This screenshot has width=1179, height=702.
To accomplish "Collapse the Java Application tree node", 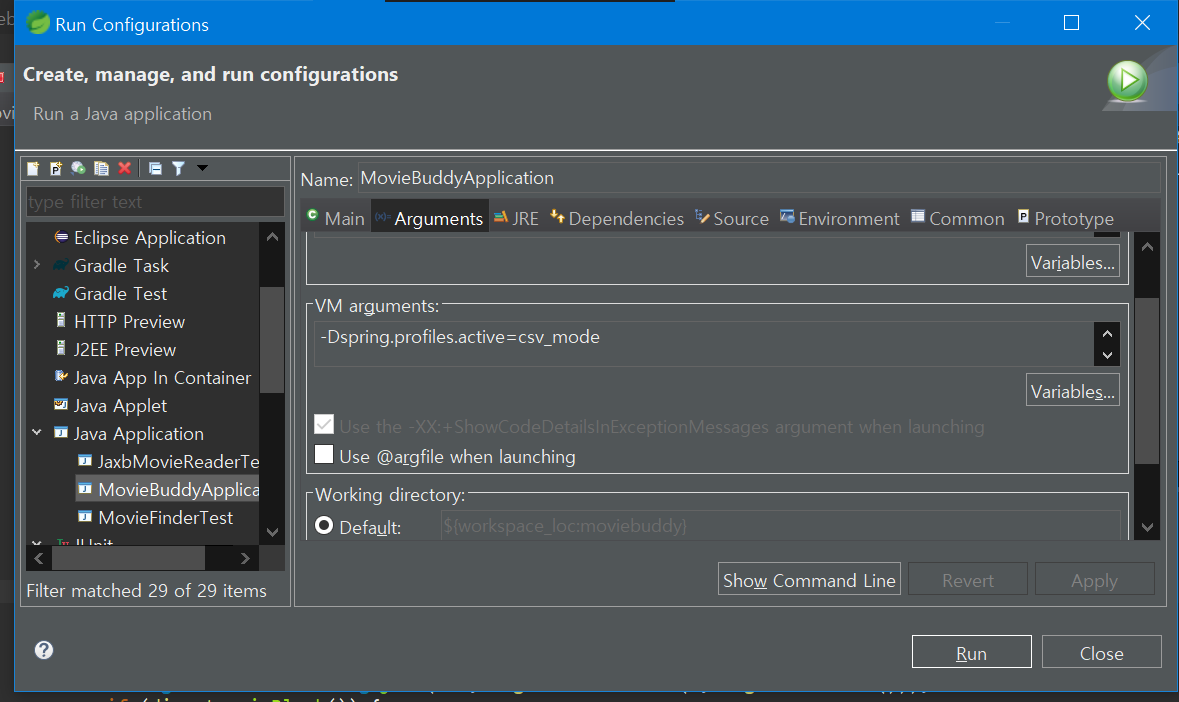I will pos(37,433).
